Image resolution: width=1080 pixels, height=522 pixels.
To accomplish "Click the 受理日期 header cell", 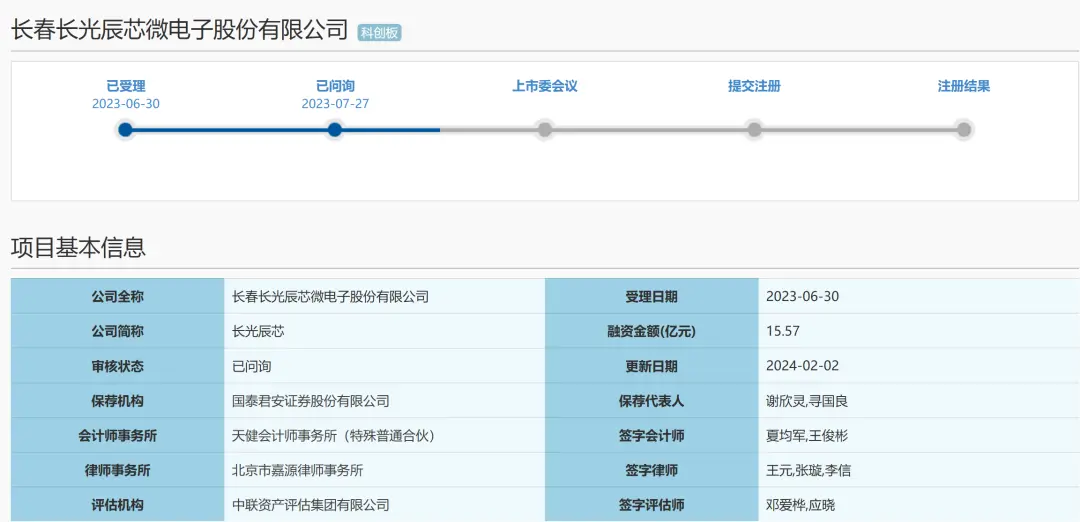I will (652, 296).
